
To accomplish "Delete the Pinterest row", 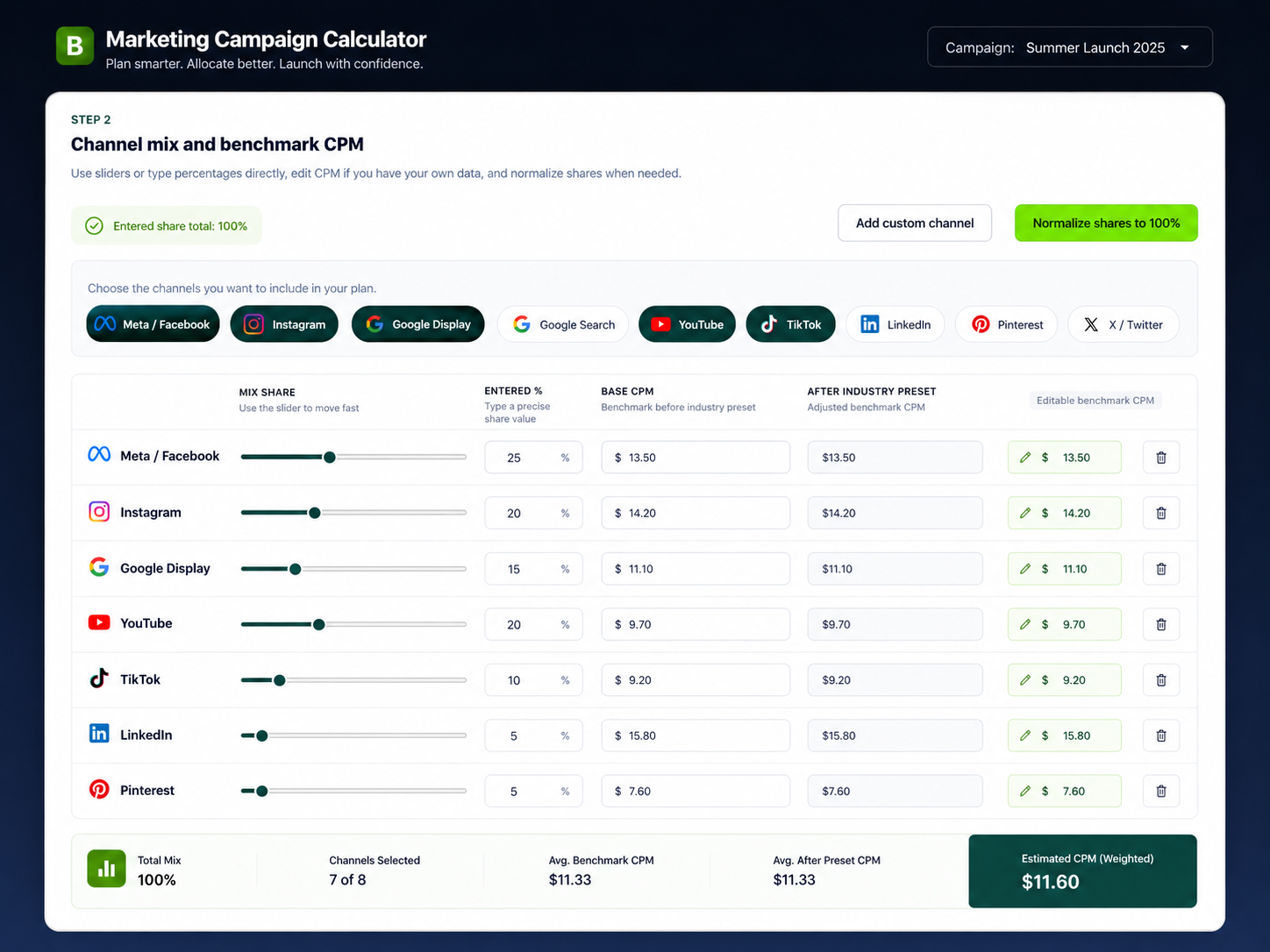I will pyautogui.click(x=1161, y=791).
